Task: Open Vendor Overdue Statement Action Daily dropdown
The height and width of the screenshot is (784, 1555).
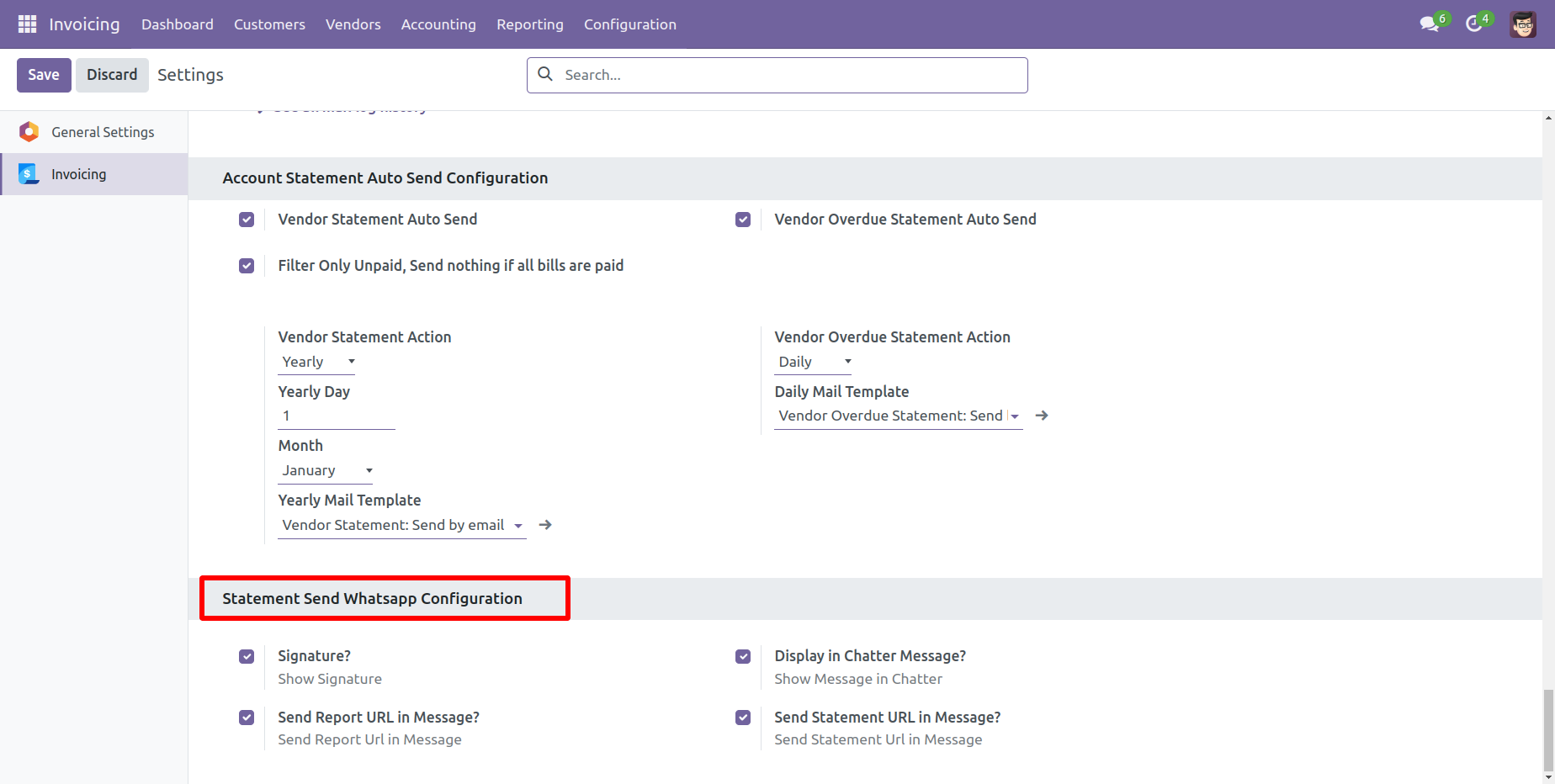Action: tap(814, 363)
